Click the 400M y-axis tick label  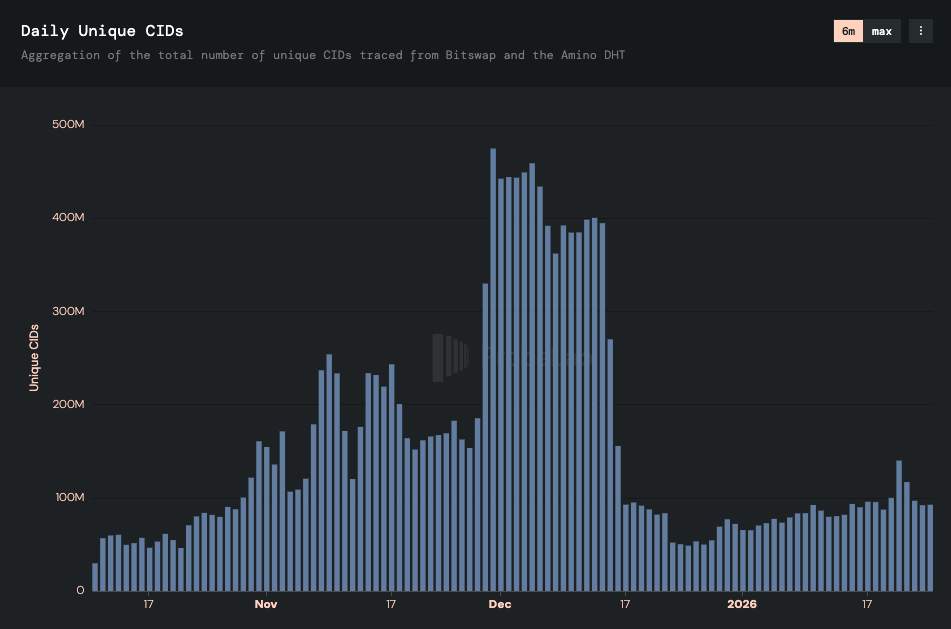(67, 218)
